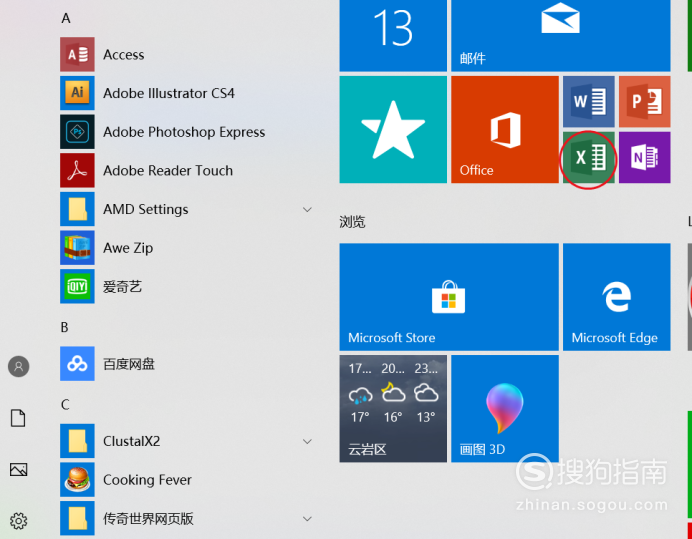Open the Word tile

589,102
